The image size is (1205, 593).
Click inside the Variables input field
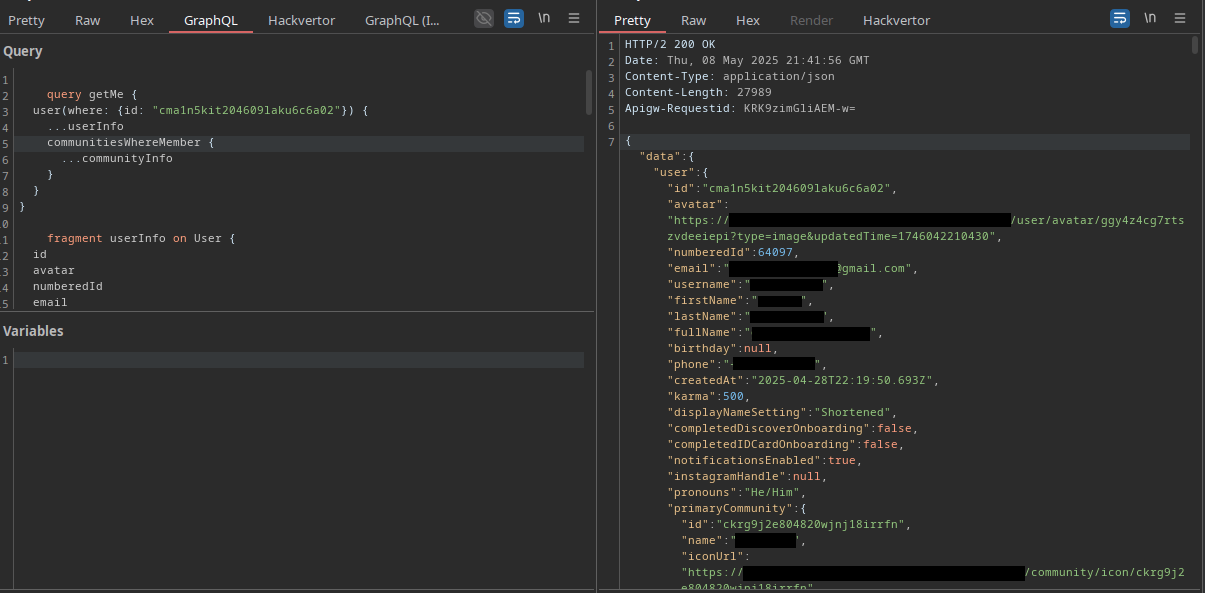point(298,360)
